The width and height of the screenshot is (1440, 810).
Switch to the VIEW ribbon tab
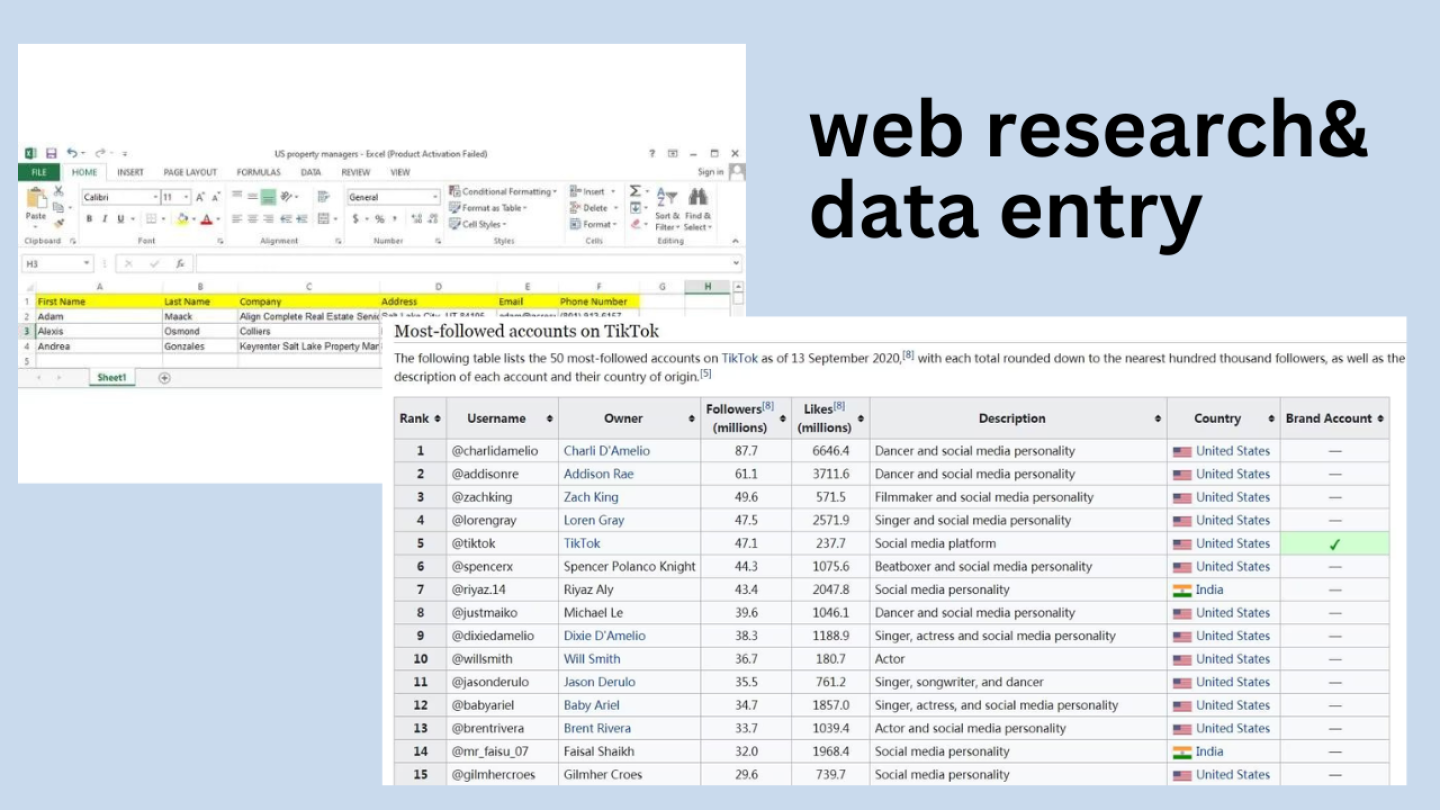pyautogui.click(x=400, y=172)
